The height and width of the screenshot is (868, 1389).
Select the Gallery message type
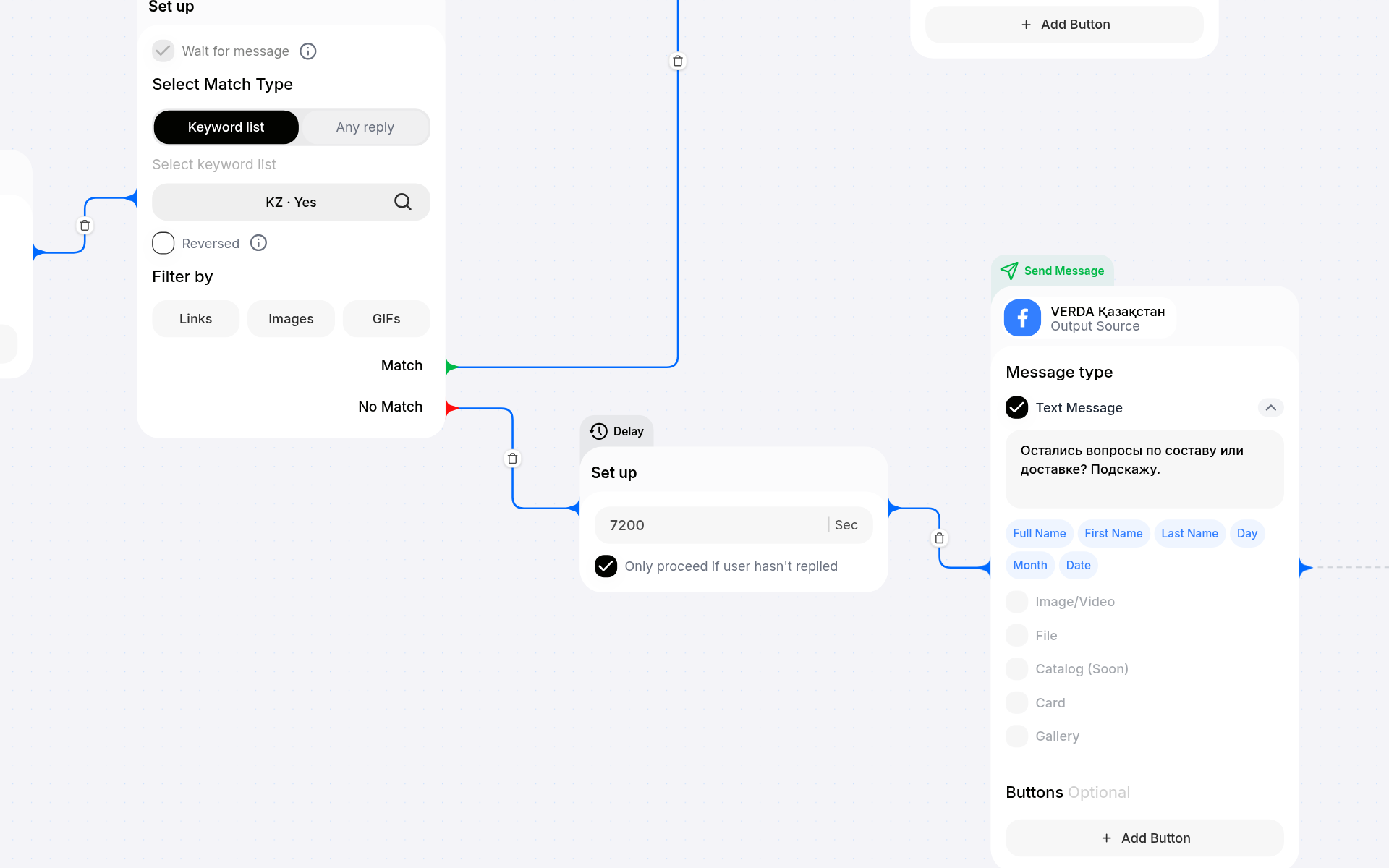[x=1016, y=736]
